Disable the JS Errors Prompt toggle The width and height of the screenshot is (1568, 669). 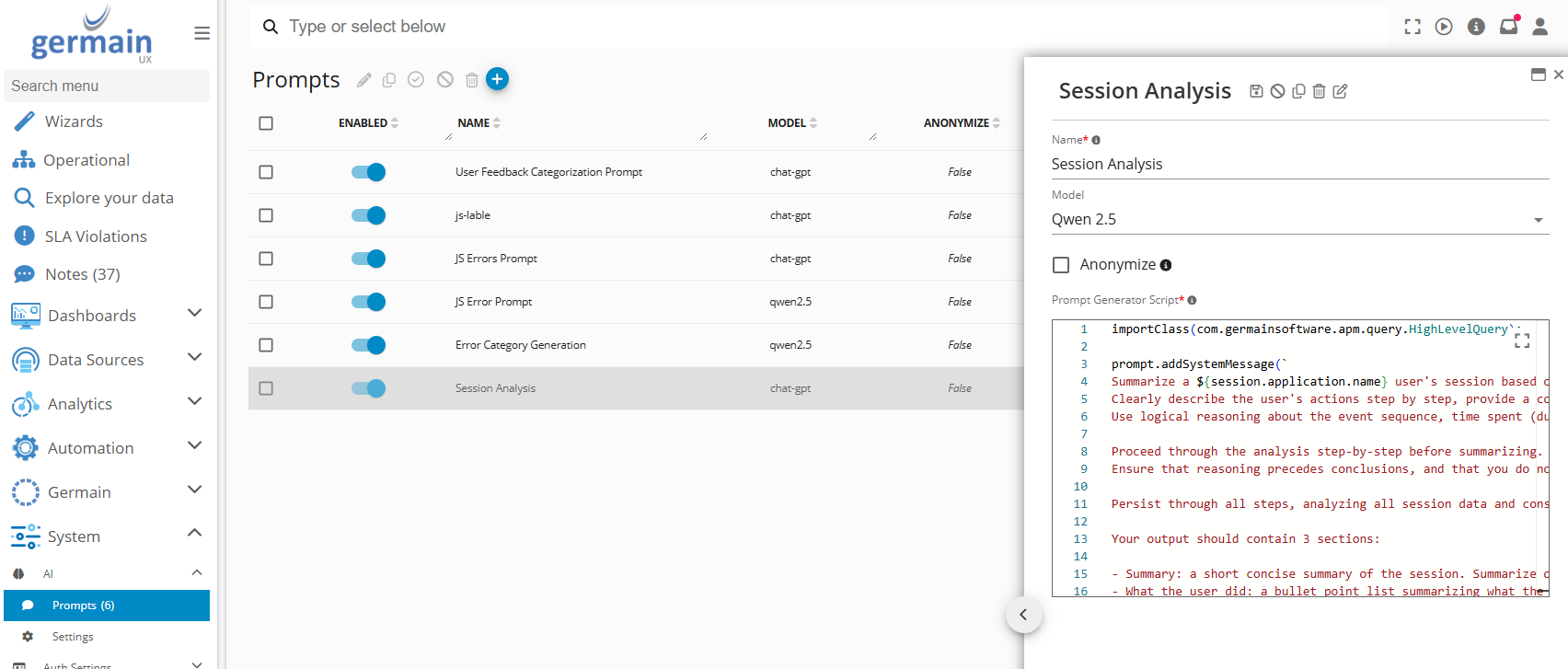point(368,259)
